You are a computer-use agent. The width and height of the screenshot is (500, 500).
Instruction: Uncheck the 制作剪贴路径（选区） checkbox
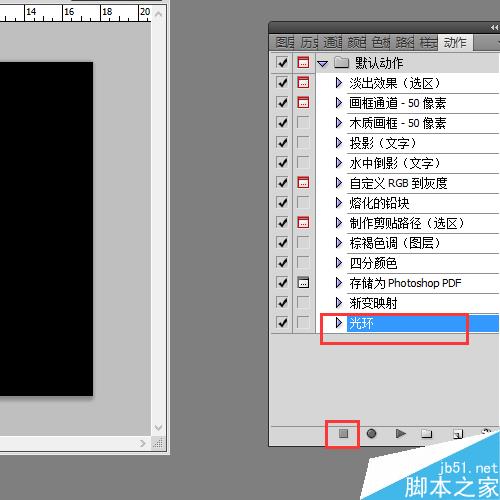(282, 222)
